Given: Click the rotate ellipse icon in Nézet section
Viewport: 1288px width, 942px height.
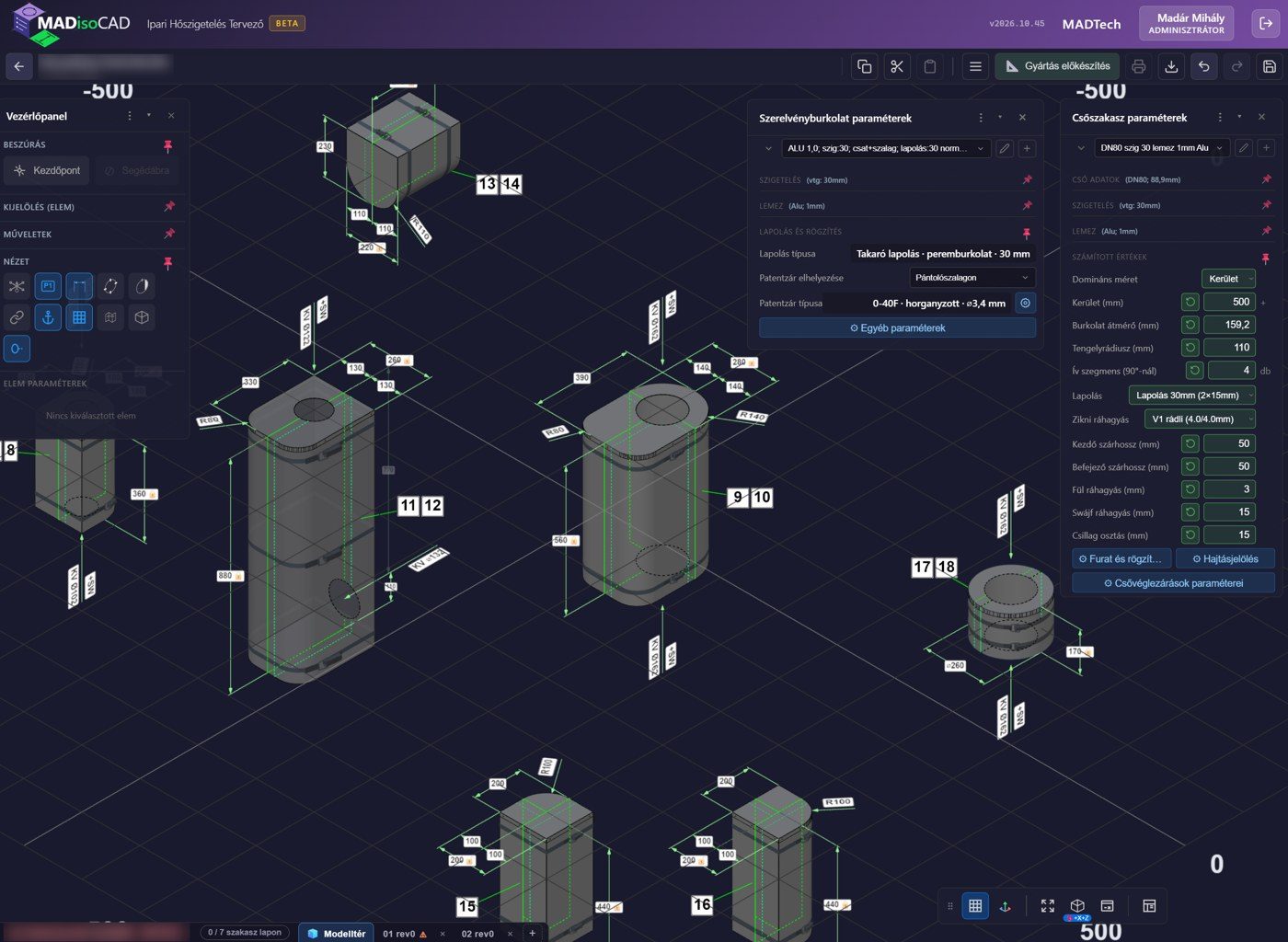Looking at the screenshot, I should 110,286.
